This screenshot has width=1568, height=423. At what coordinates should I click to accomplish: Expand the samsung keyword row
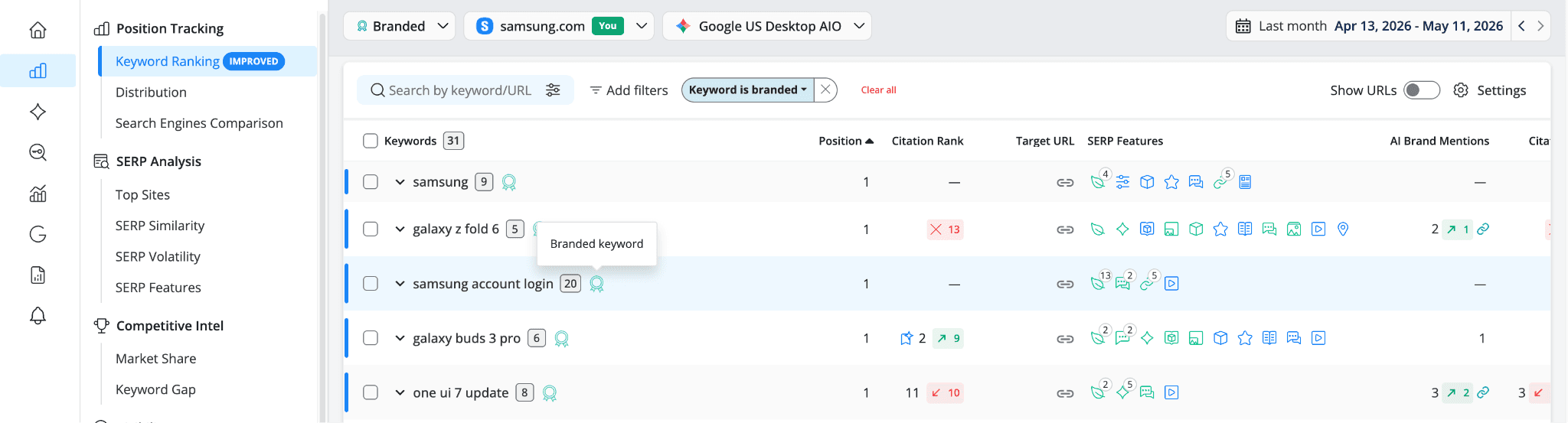[x=400, y=182]
